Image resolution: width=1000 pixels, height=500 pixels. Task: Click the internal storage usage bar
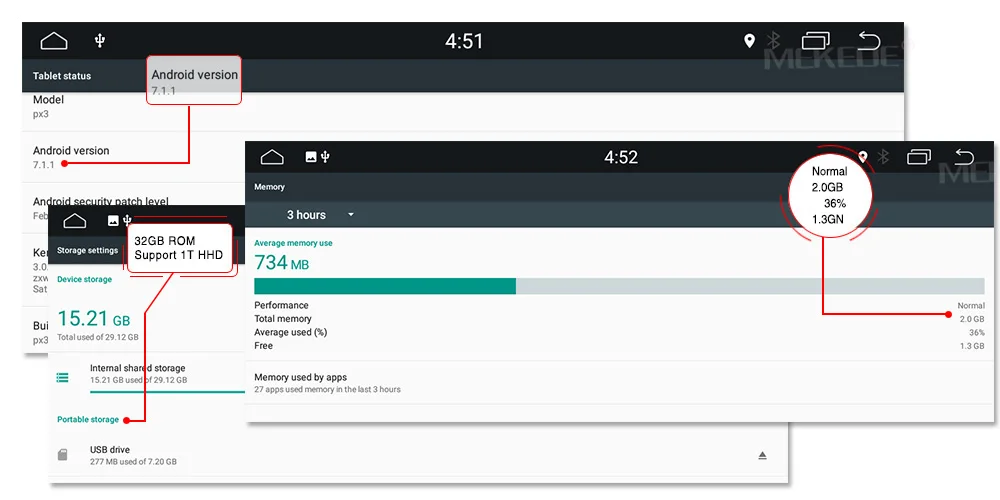[167, 392]
